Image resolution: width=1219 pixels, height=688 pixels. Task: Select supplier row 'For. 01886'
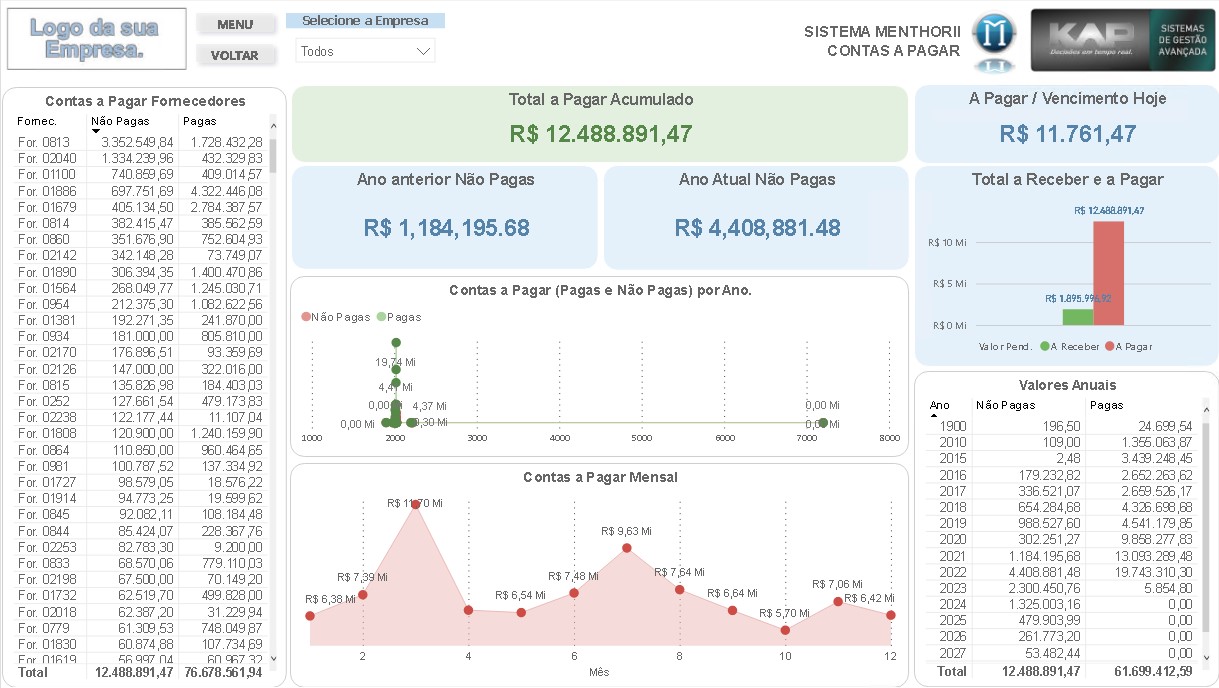(x=141, y=191)
